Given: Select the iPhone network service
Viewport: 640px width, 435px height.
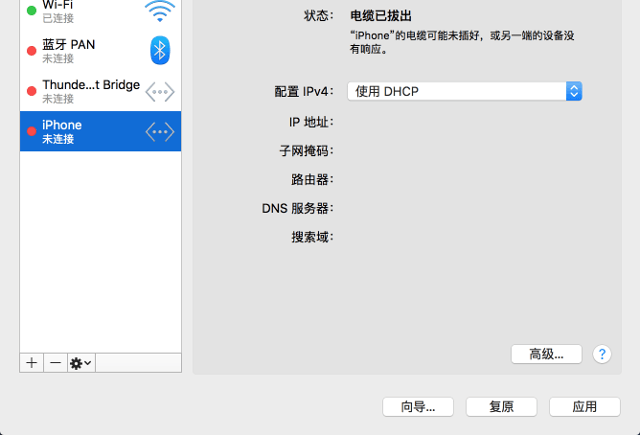Looking at the screenshot, I should click(x=100, y=131).
